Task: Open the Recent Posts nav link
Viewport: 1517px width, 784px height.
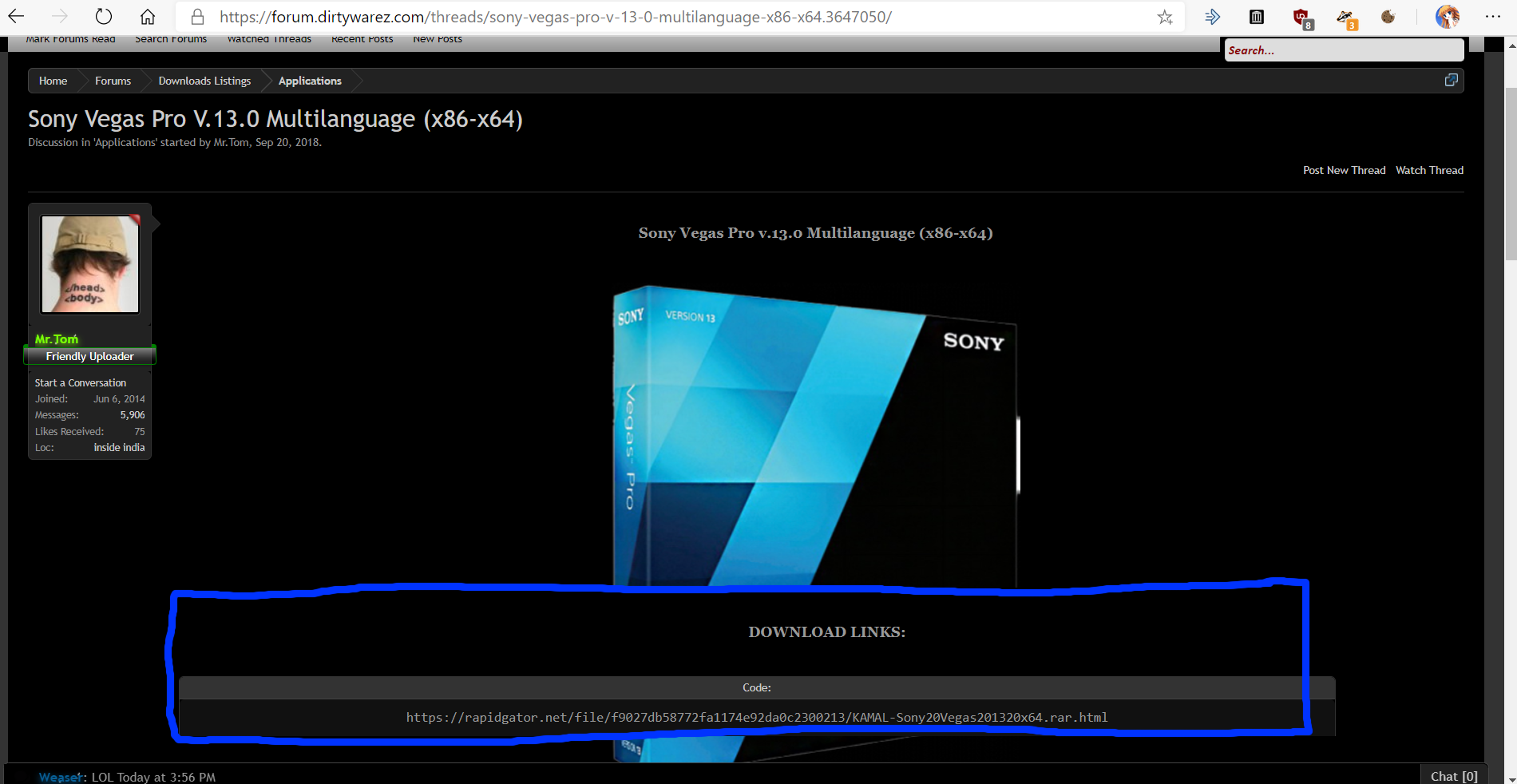Action: [x=362, y=39]
